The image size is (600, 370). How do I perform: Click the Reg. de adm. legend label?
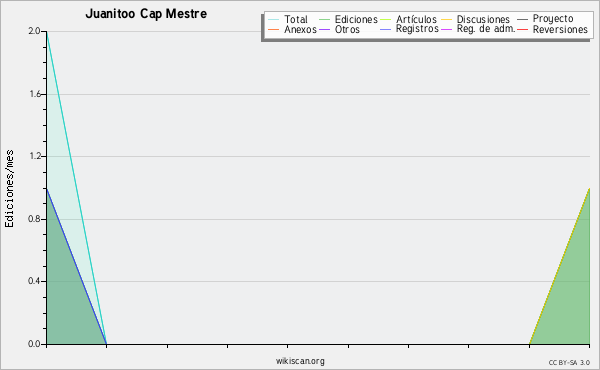click(486, 29)
